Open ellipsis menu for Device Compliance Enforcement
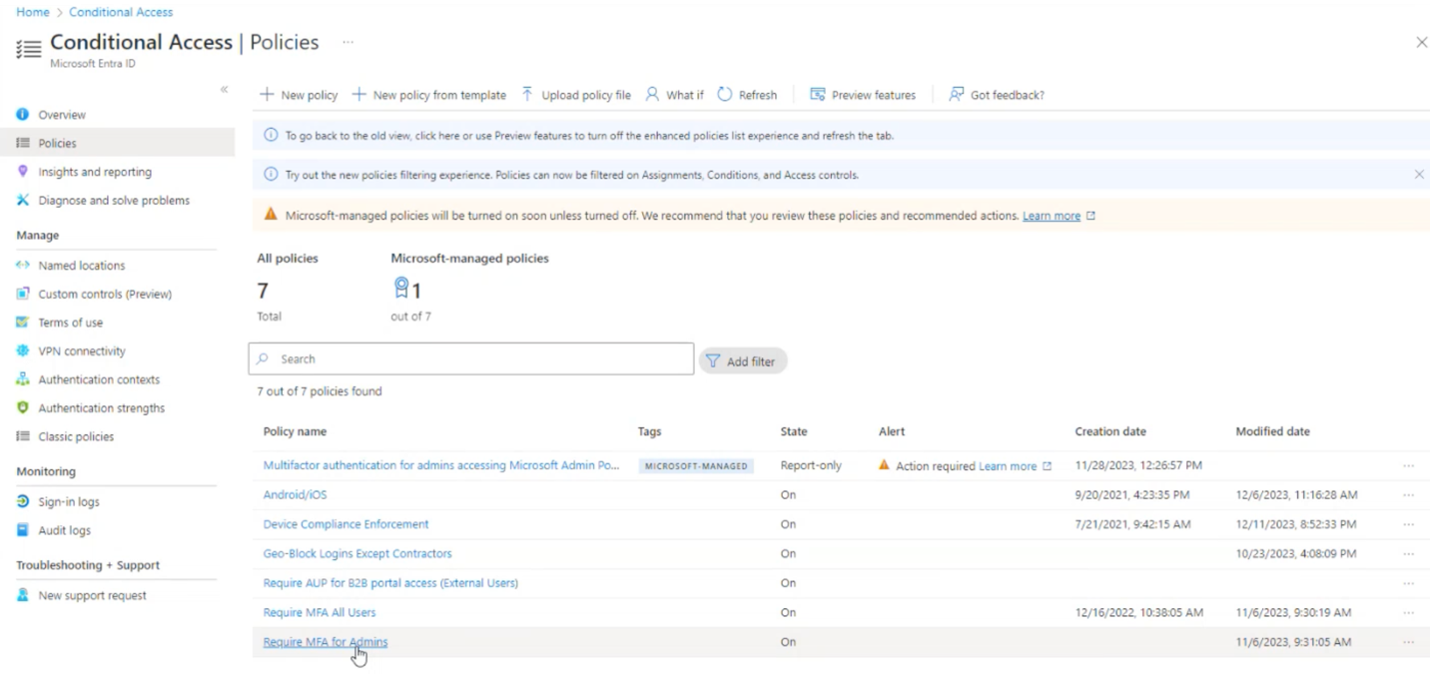This screenshot has width=1430, height=678. click(x=1408, y=525)
